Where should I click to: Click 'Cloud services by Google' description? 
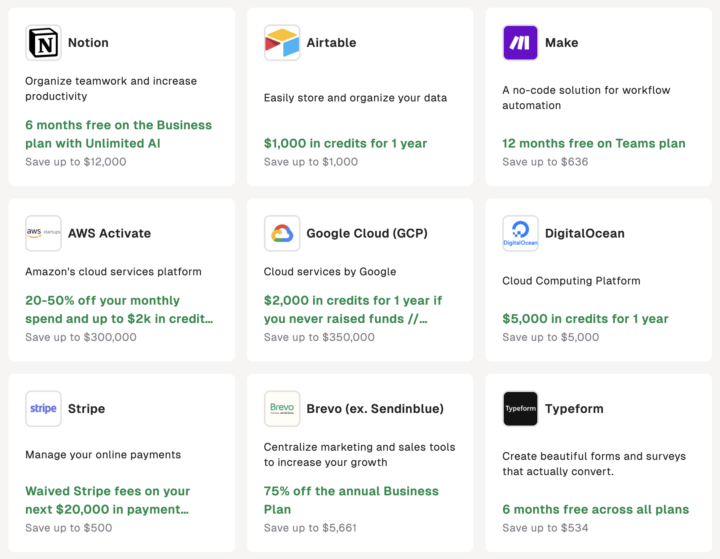coord(330,271)
